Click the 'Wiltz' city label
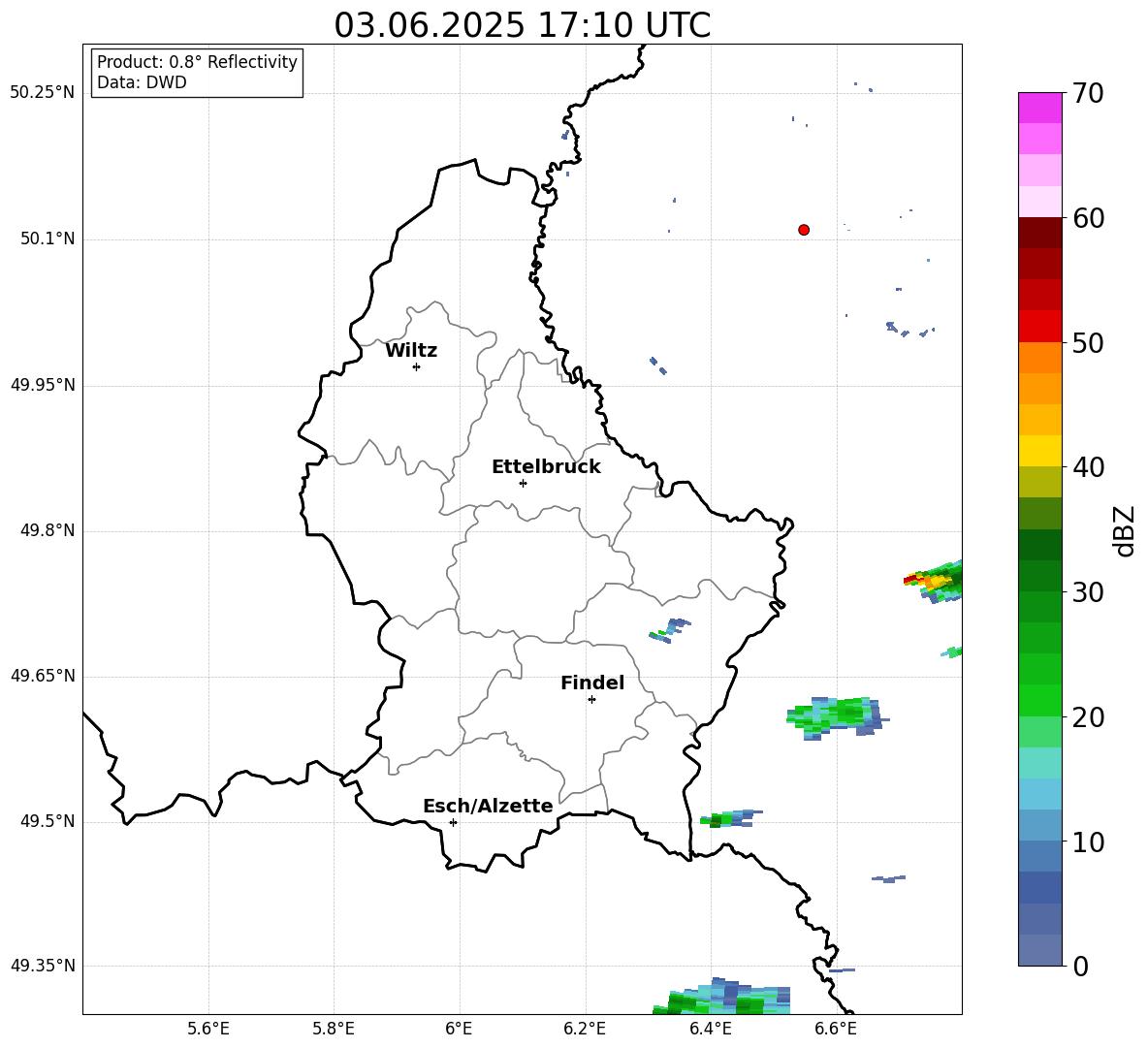Viewport: 1148px width, 1048px height. point(411,351)
